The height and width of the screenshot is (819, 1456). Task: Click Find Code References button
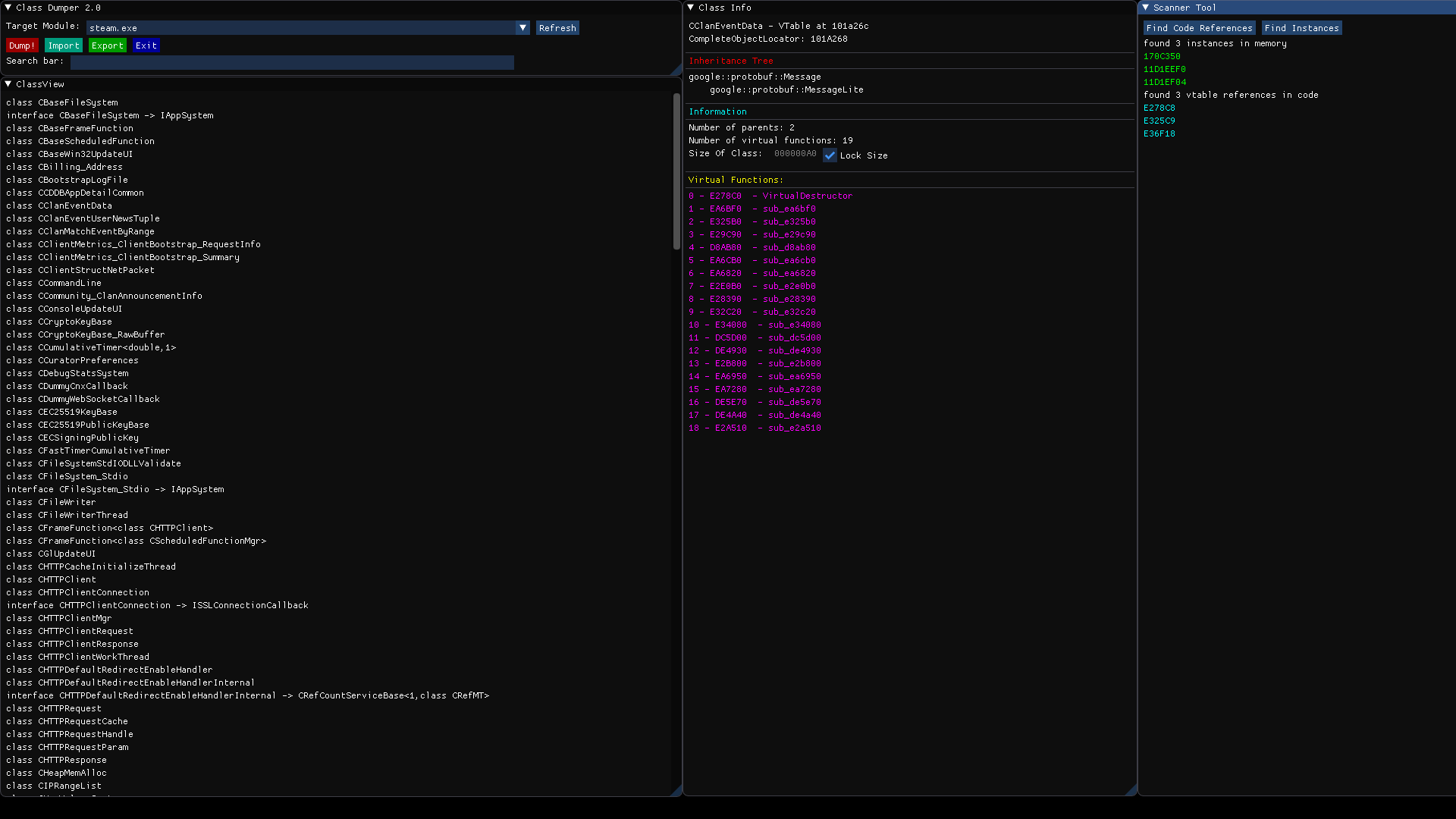(x=1199, y=28)
